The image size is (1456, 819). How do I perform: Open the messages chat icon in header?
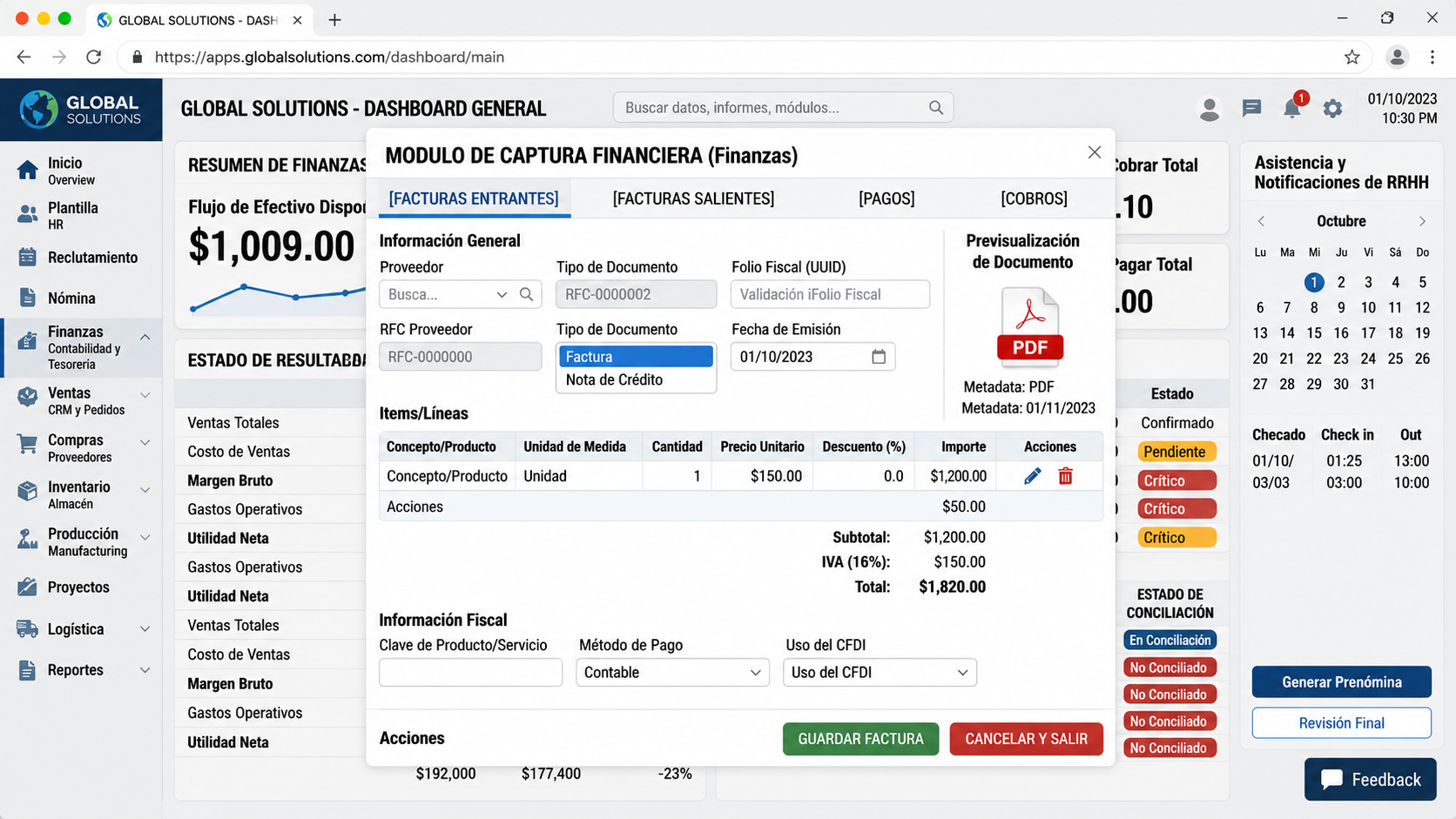pos(1251,108)
